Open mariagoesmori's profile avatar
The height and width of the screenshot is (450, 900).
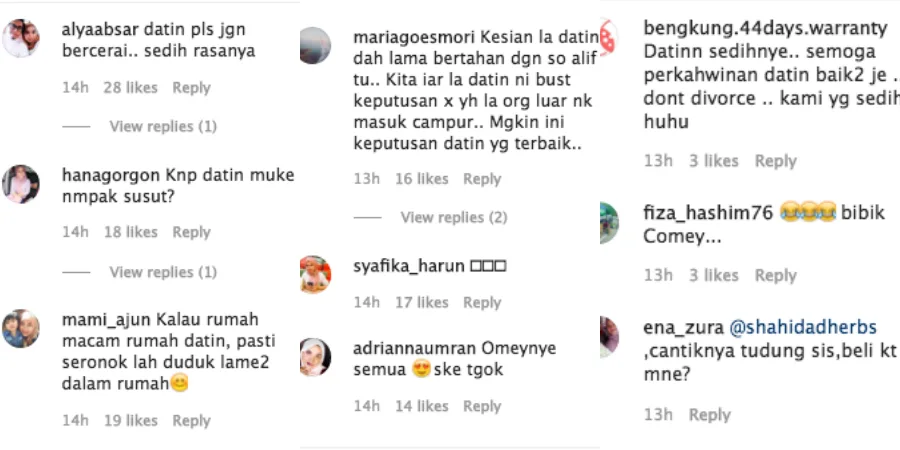click(315, 45)
